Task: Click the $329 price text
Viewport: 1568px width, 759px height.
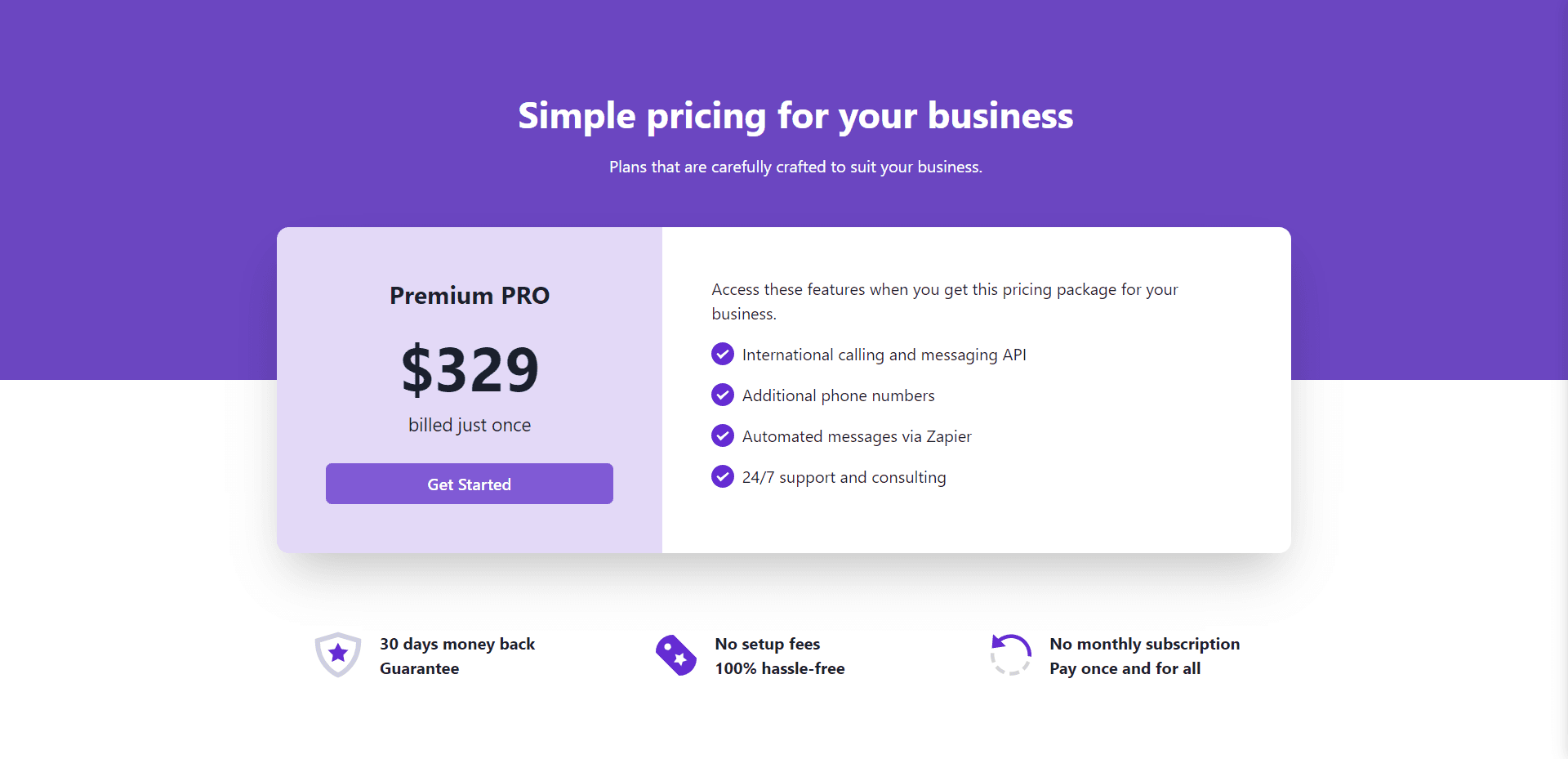Action: coord(470,369)
